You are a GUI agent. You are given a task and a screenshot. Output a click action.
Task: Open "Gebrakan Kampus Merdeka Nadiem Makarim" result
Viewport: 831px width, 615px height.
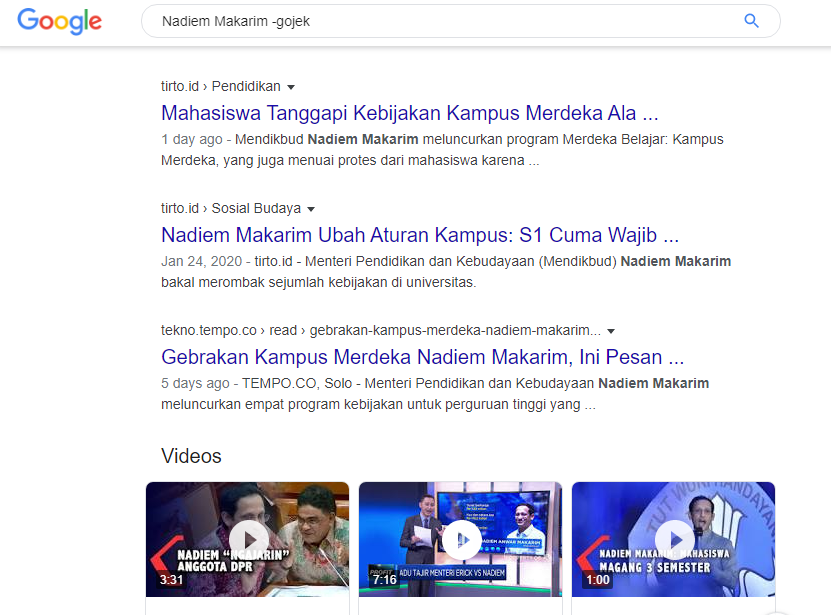[422, 357]
